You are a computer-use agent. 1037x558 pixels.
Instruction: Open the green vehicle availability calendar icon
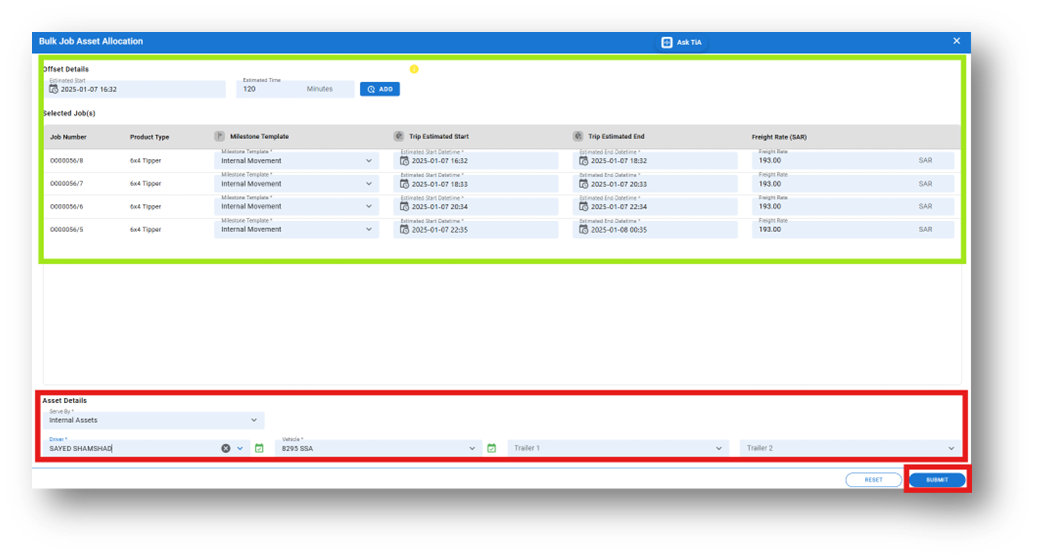point(491,448)
